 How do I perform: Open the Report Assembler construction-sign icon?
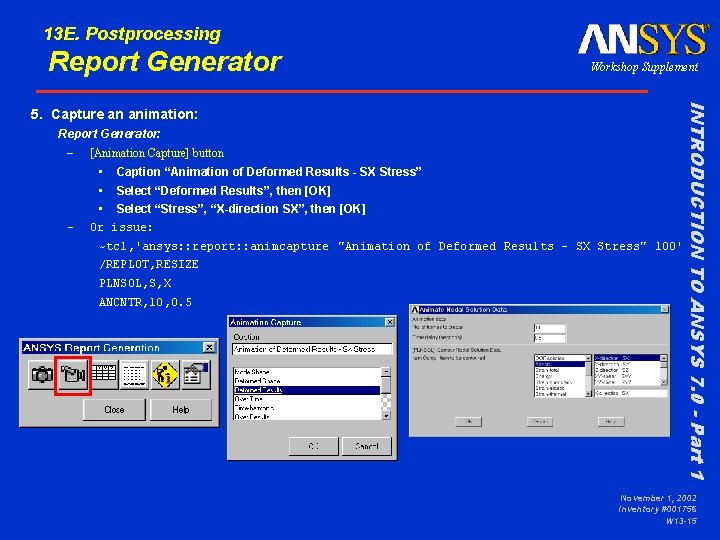pos(165,375)
